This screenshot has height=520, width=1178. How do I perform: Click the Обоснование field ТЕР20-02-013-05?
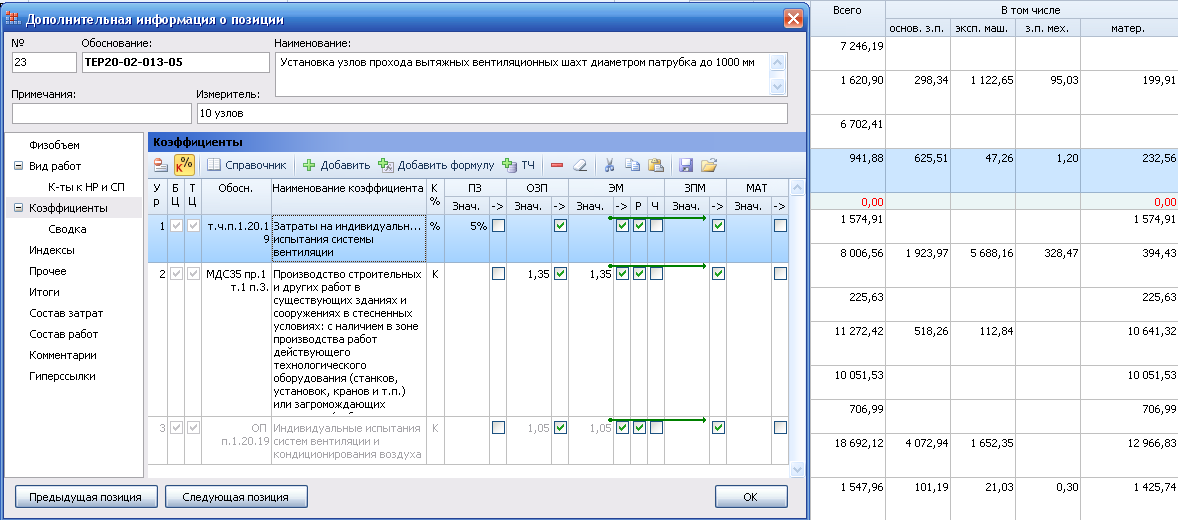pyautogui.click(x=175, y=62)
